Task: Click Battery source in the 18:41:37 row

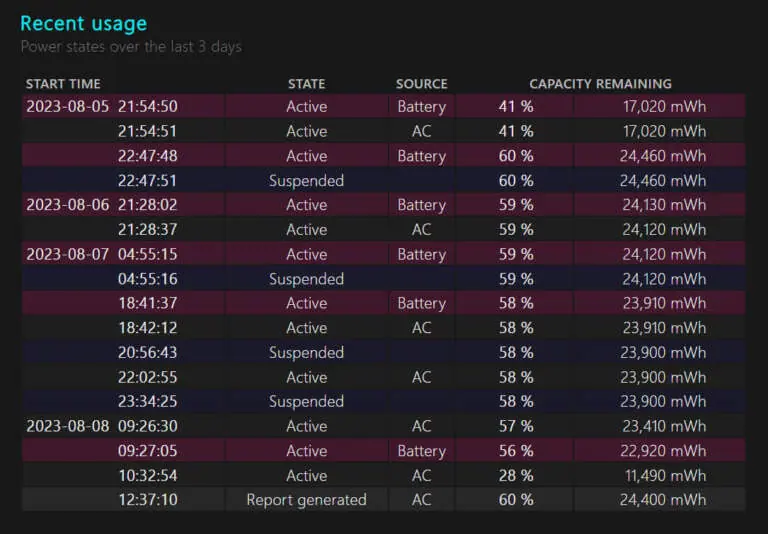Action: 422,303
